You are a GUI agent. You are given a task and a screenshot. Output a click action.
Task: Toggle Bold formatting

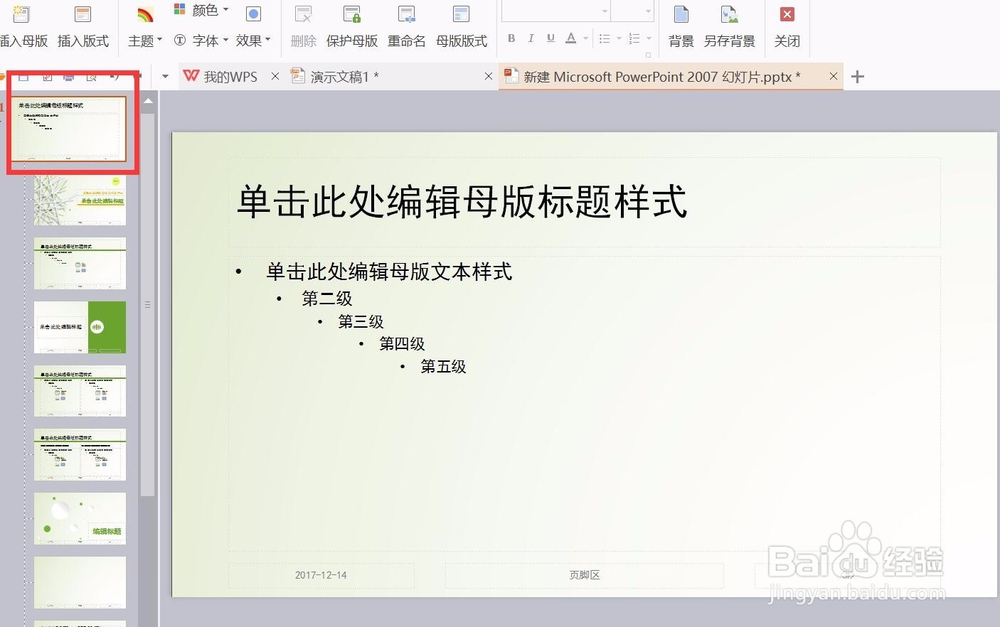click(x=511, y=38)
